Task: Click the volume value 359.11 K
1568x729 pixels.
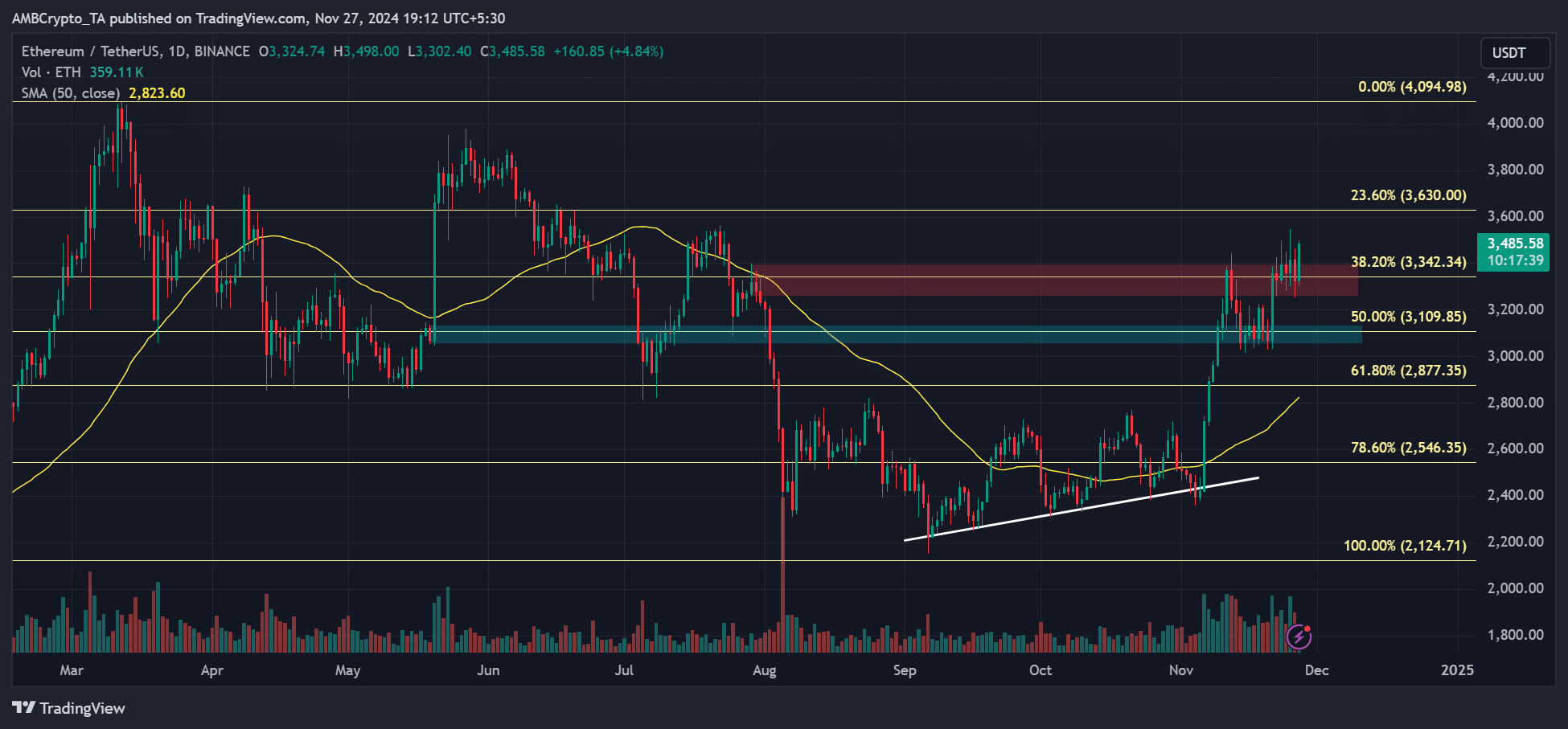Action: (117, 72)
